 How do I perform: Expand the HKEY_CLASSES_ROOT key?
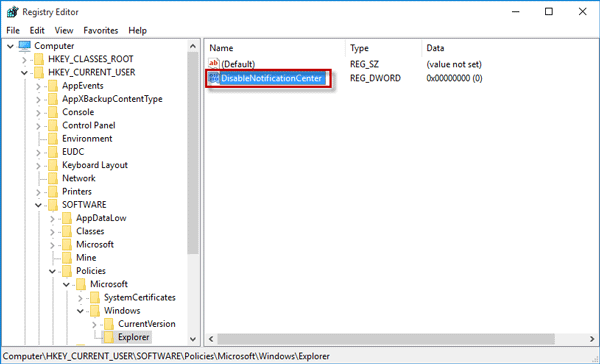coord(24,60)
